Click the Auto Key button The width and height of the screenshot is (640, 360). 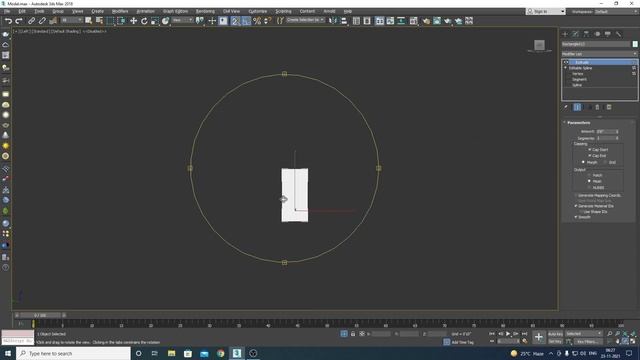pyautogui.click(x=555, y=334)
